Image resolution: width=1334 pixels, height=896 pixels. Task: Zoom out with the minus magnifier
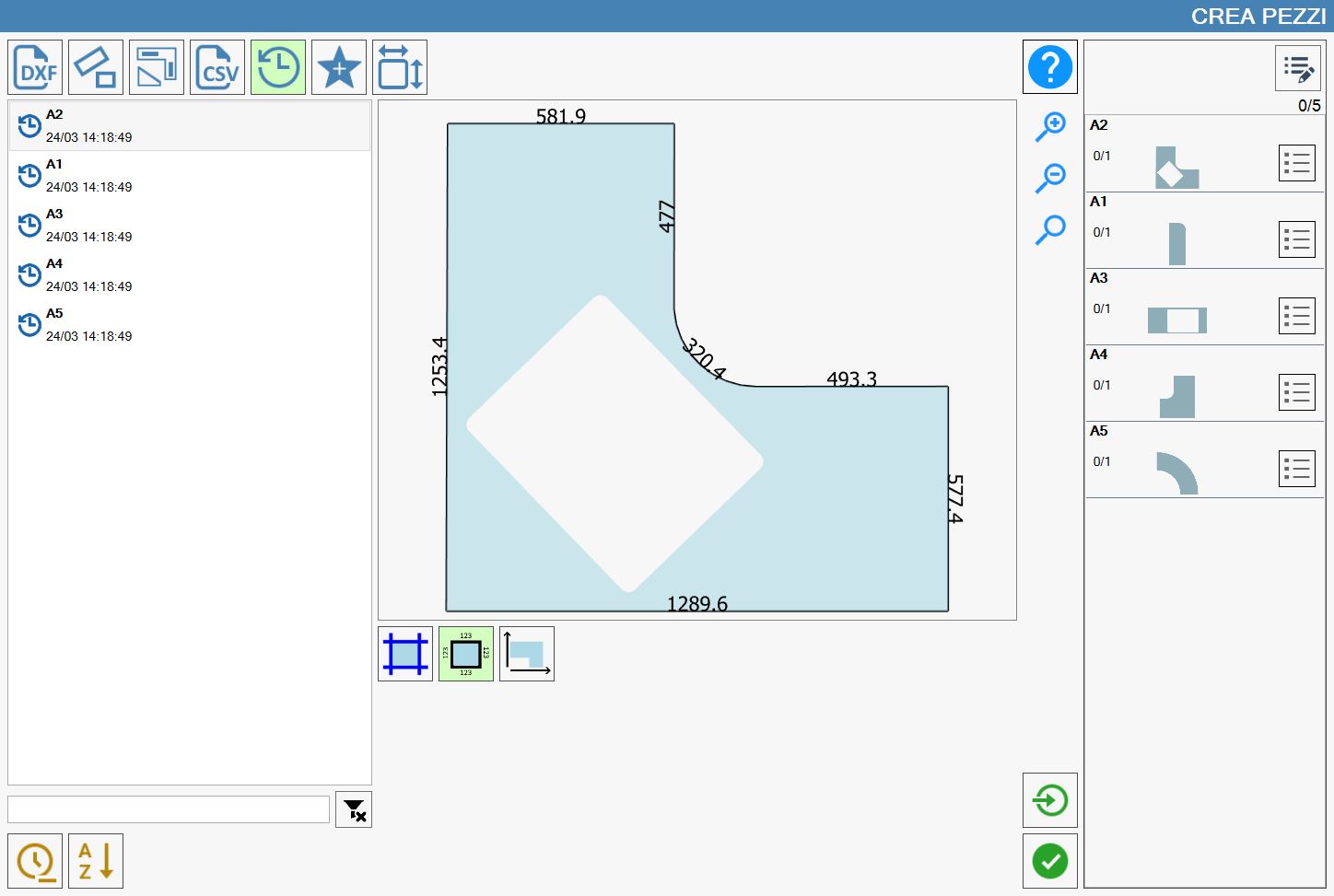coord(1050,178)
